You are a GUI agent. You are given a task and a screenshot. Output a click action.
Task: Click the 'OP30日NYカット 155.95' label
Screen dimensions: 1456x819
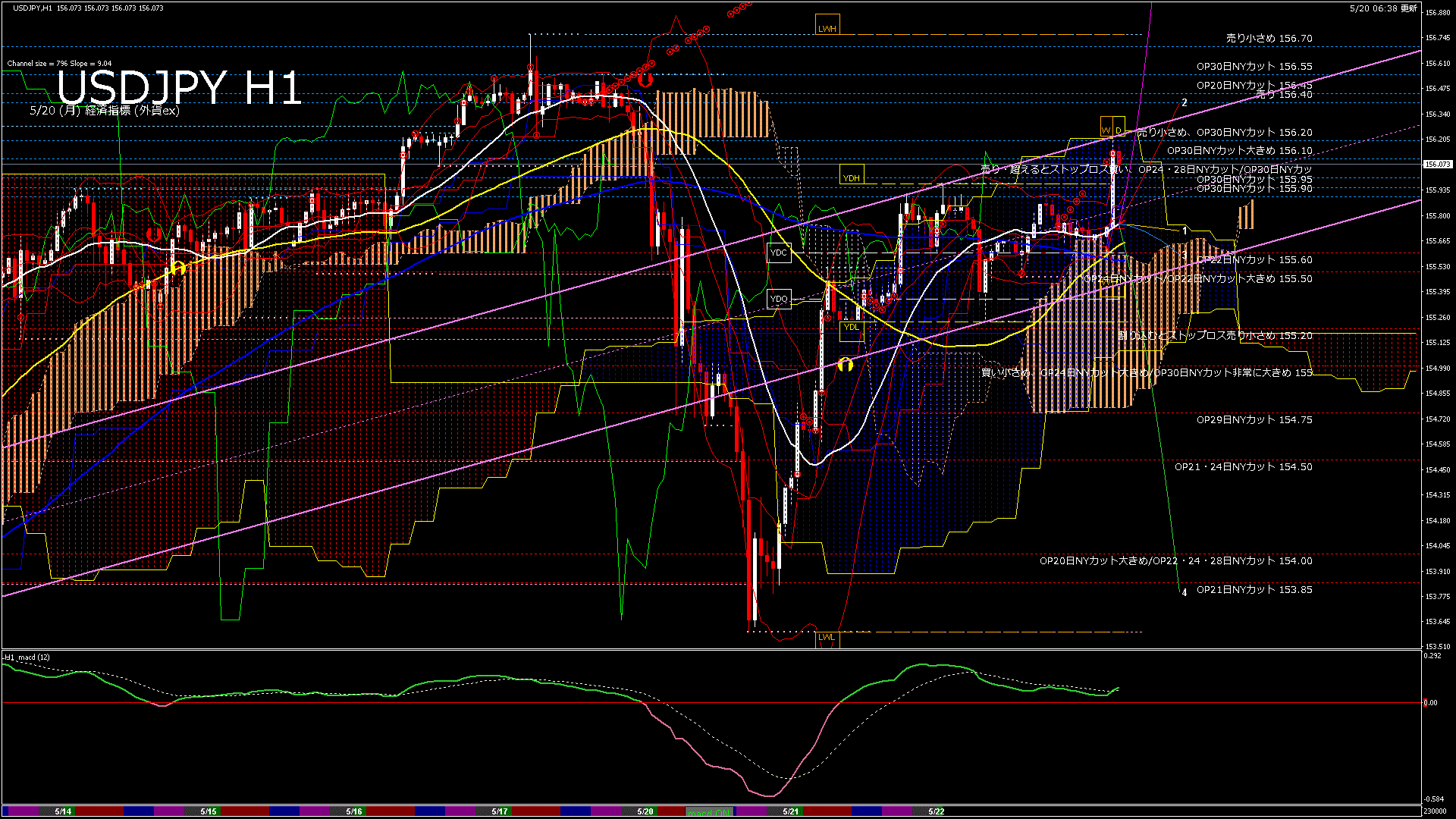(x=1255, y=180)
